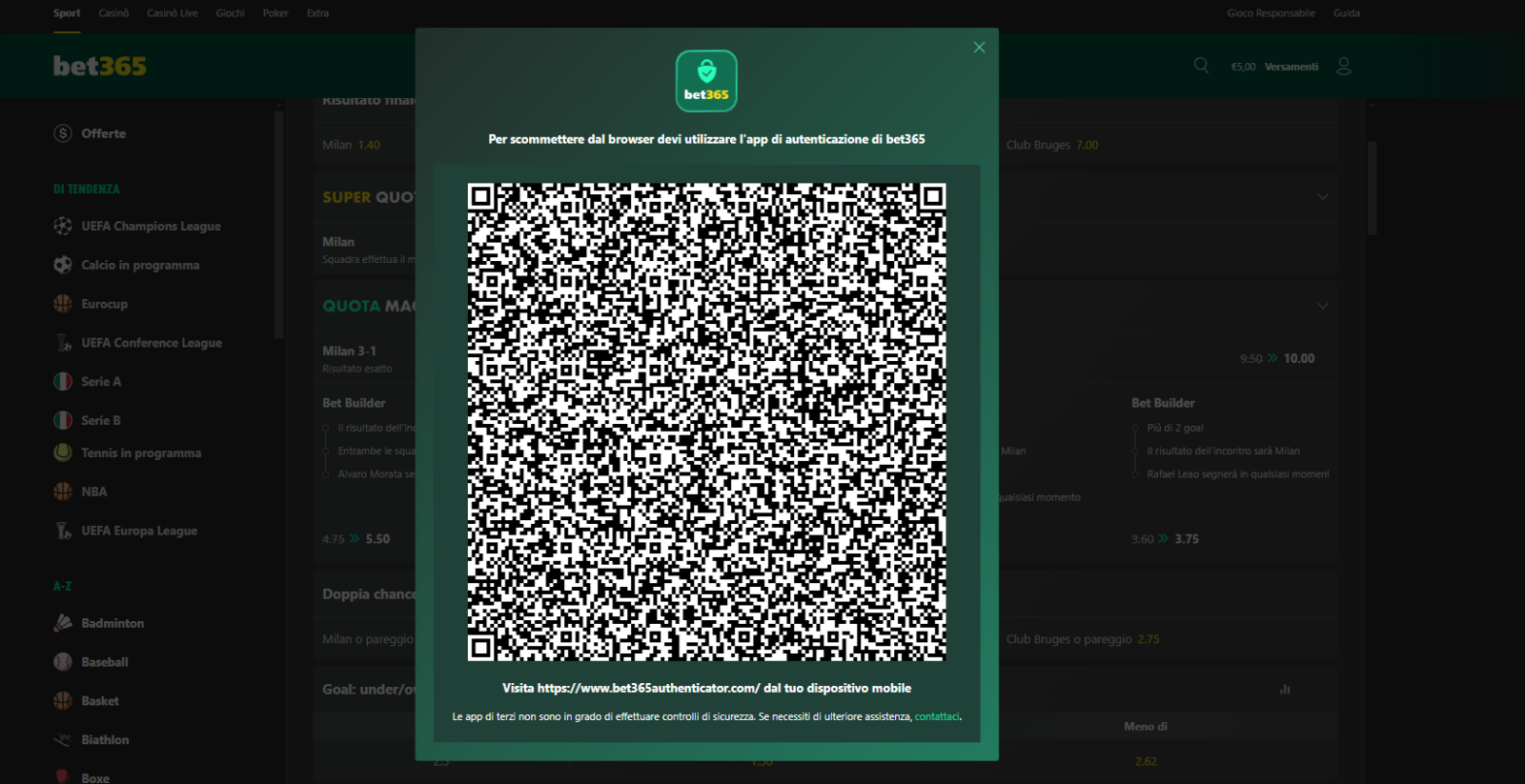
Task: Click the Versamenti deposit button
Action: [x=1291, y=67]
